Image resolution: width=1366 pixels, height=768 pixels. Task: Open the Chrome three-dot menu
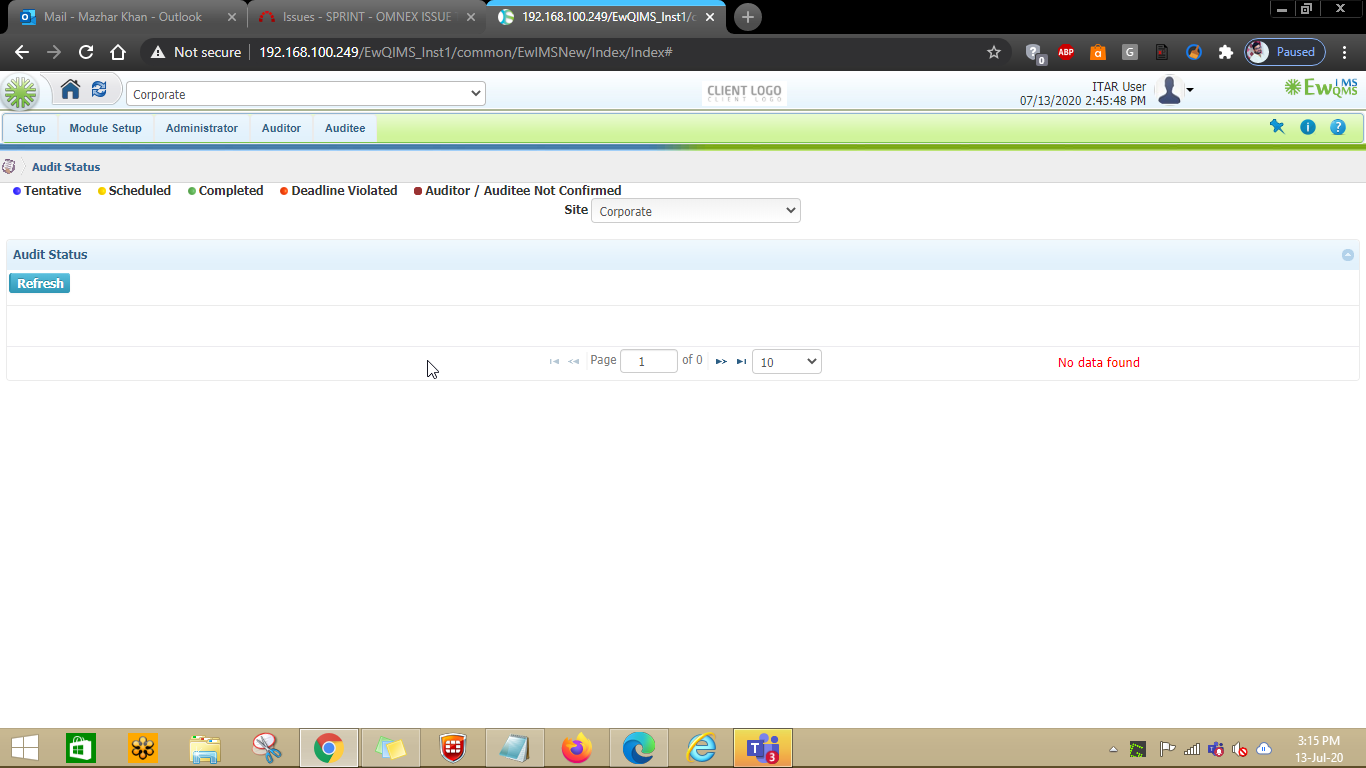(x=1345, y=52)
